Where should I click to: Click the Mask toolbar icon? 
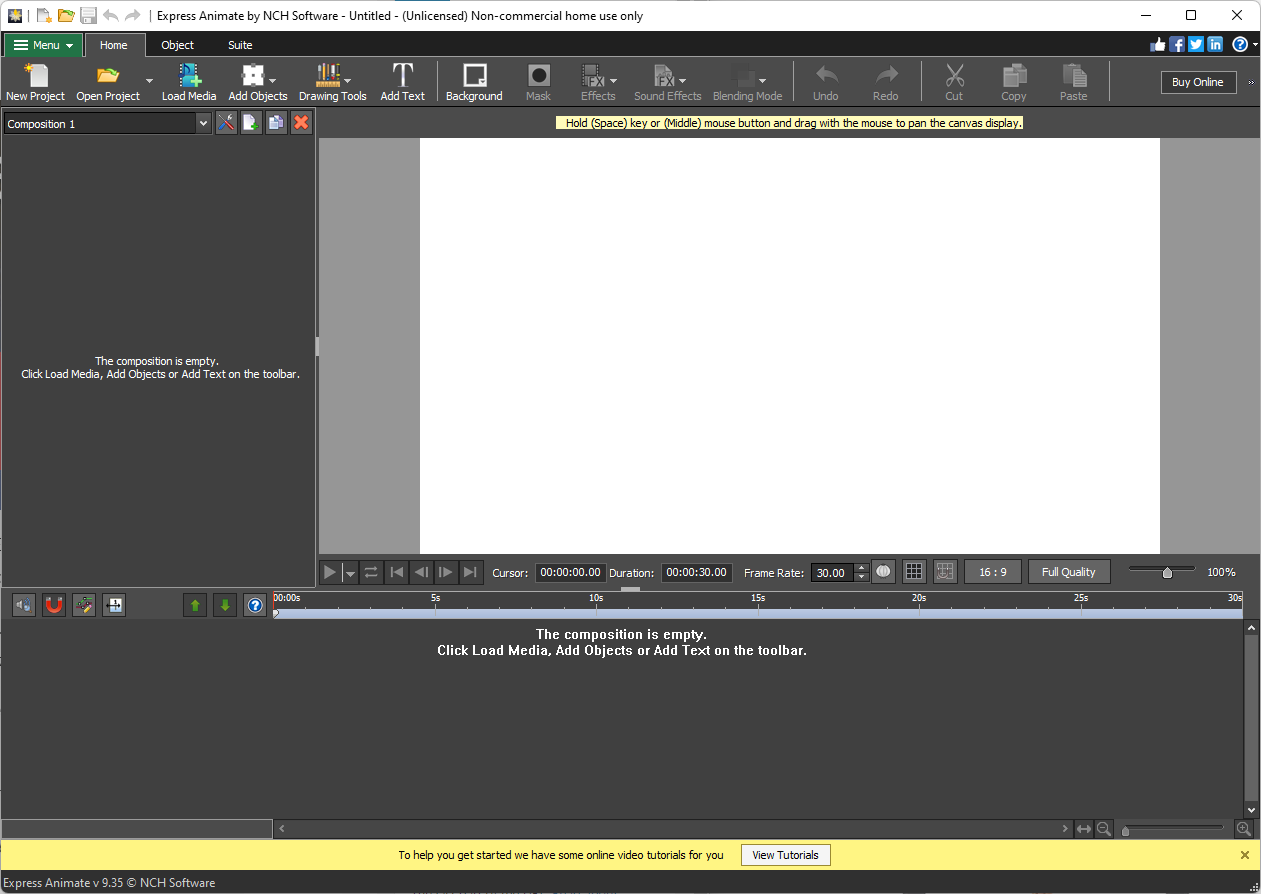coord(539,82)
